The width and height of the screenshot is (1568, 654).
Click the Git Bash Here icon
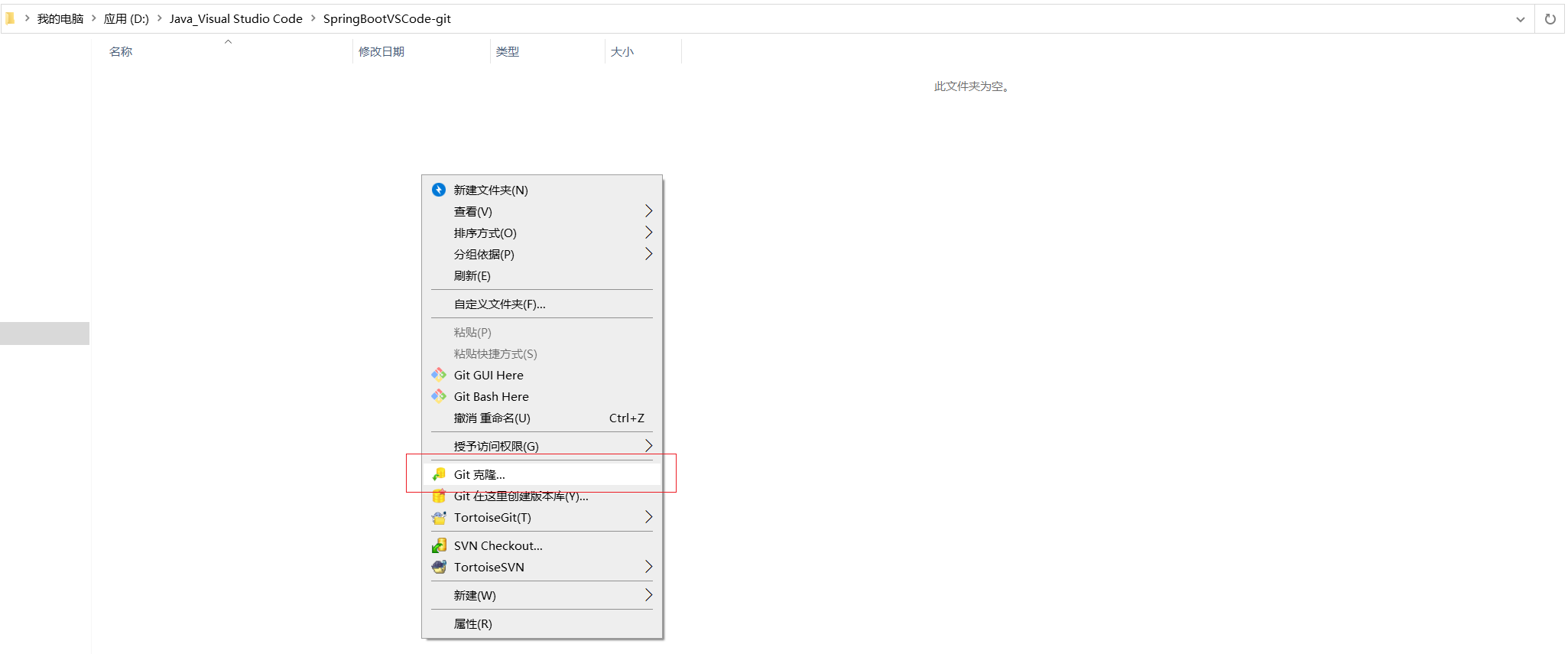click(x=439, y=396)
